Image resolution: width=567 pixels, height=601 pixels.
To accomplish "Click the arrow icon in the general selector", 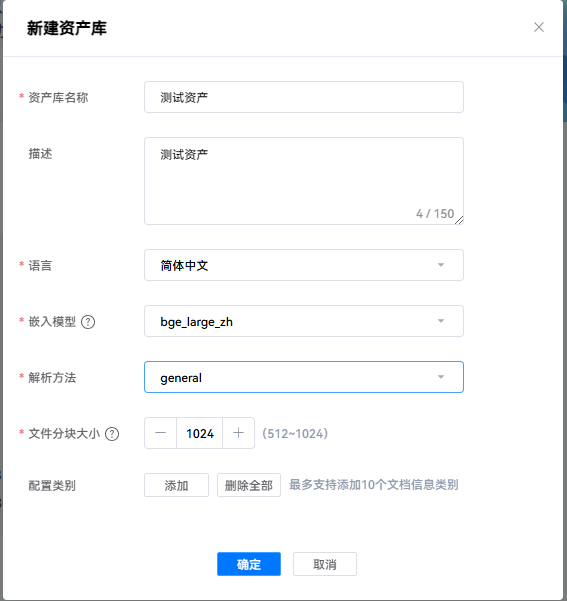I will (441, 377).
